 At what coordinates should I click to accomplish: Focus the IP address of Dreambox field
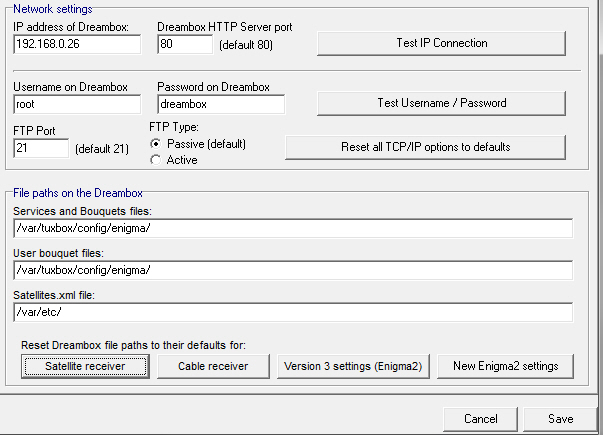(77, 44)
